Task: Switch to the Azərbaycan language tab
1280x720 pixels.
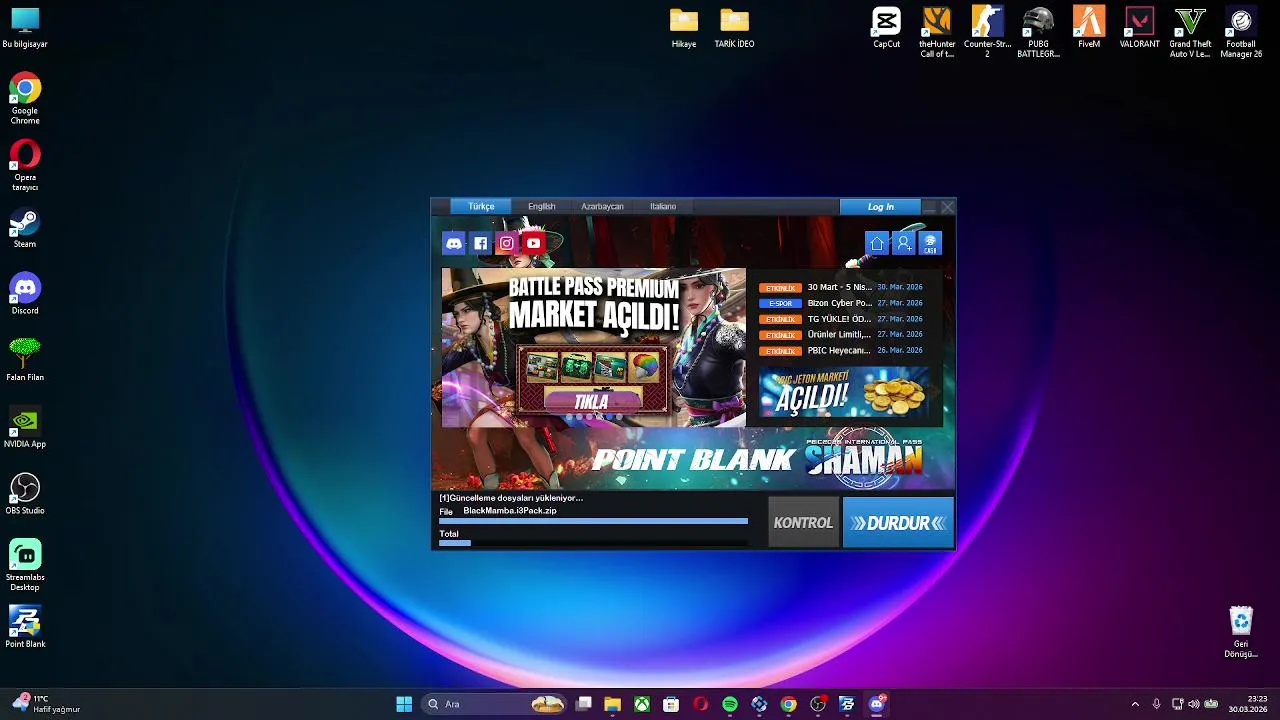Action: (602, 206)
